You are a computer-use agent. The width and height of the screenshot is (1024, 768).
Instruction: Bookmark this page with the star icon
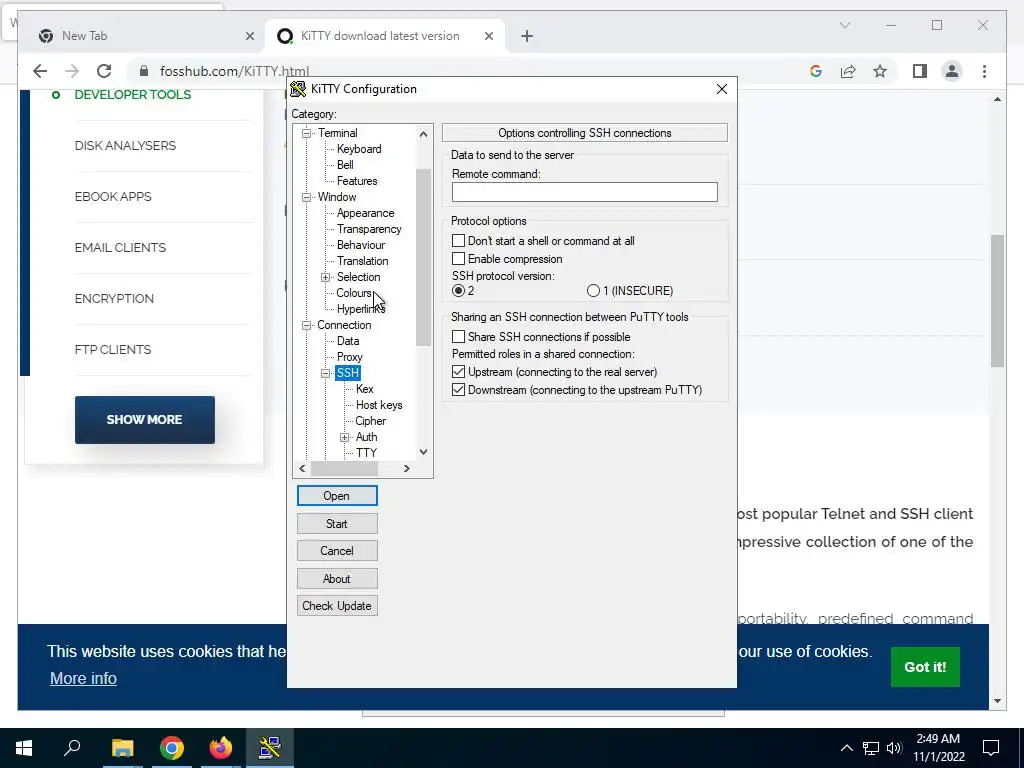tap(880, 71)
